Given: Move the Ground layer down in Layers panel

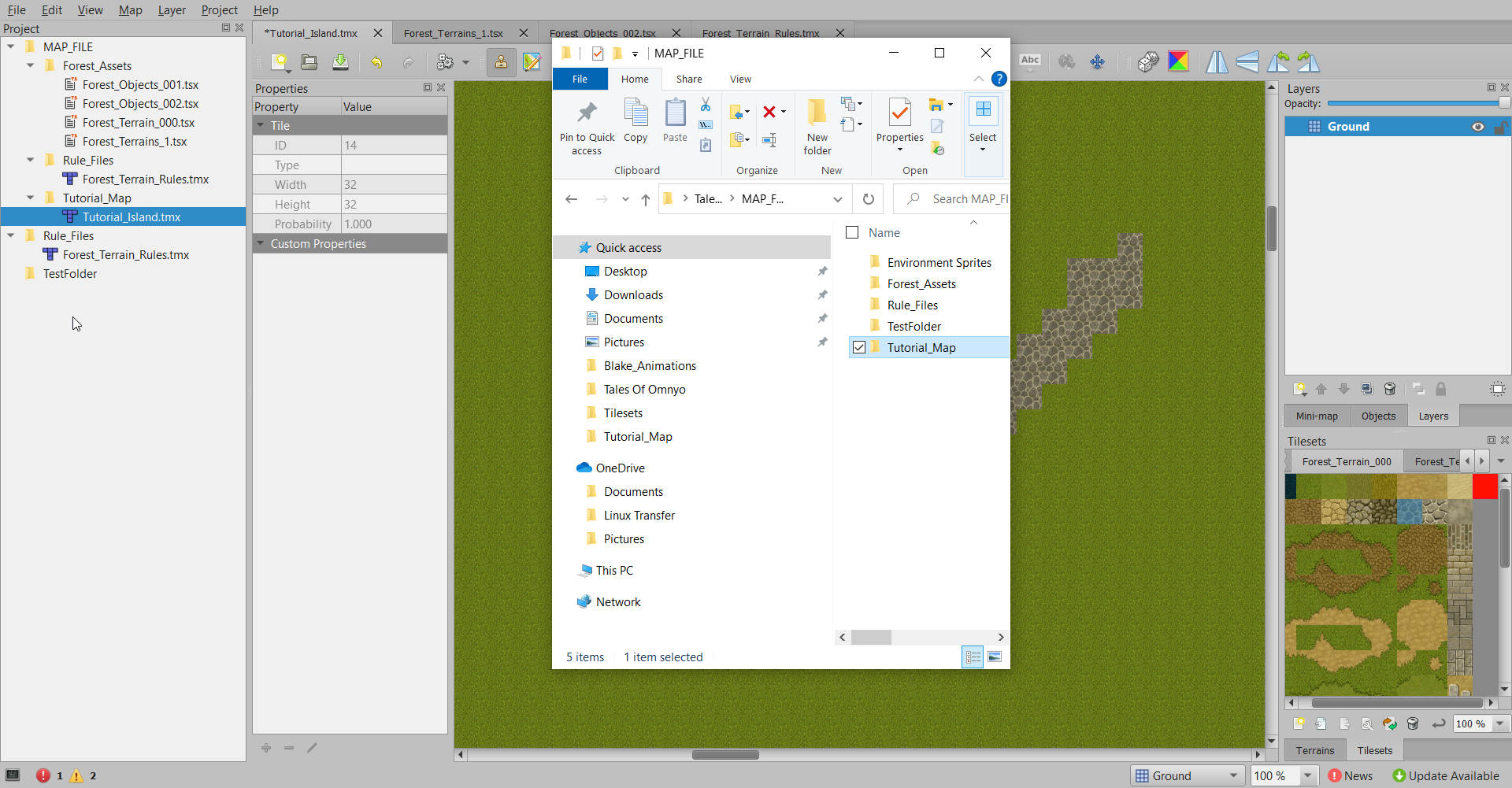Looking at the screenshot, I should [x=1343, y=389].
